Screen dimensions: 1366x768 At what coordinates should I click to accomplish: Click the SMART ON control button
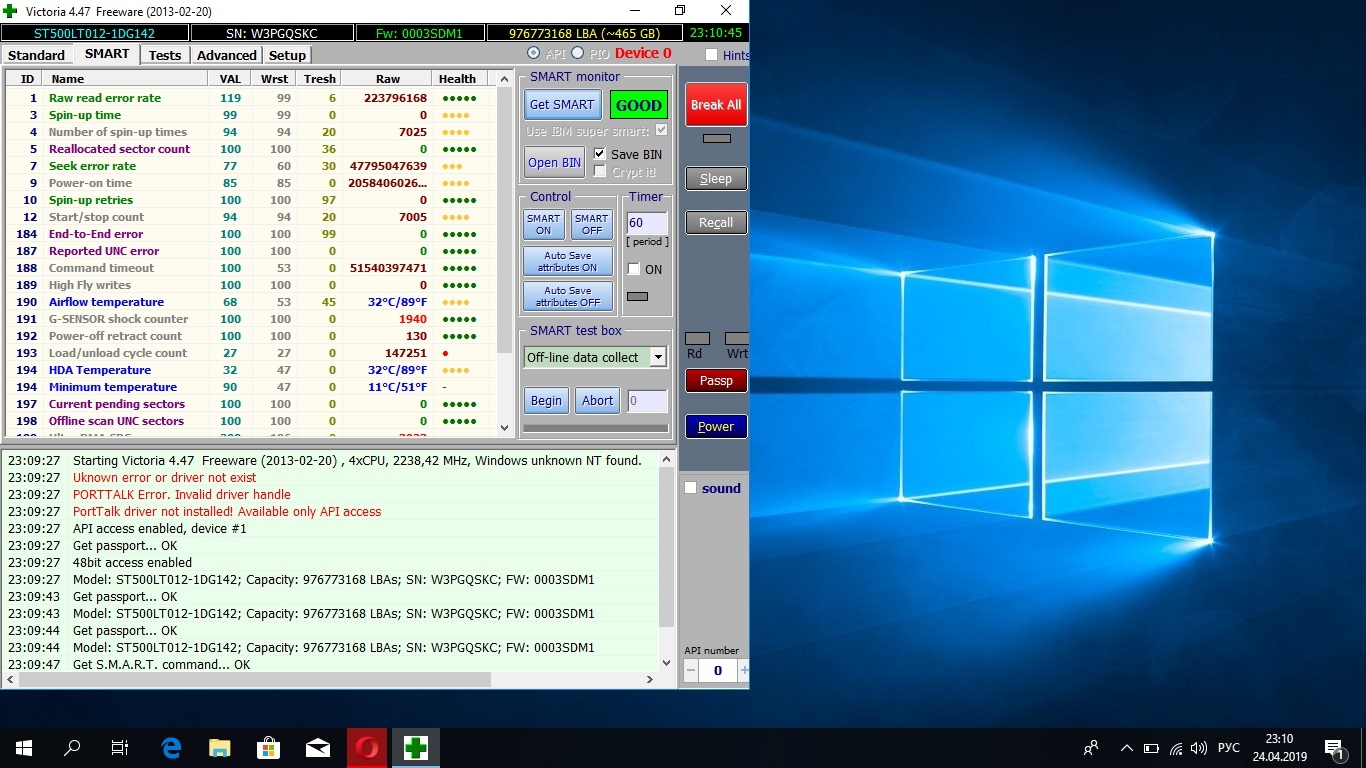point(544,224)
